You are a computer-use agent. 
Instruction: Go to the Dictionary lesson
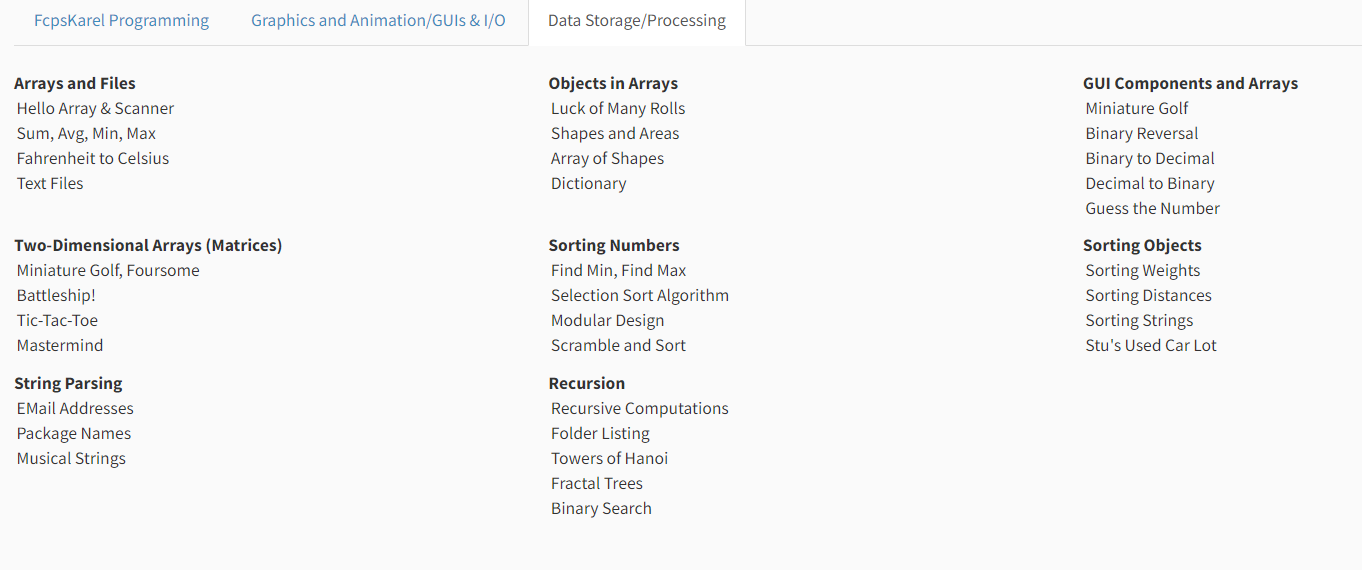tap(588, 183)
